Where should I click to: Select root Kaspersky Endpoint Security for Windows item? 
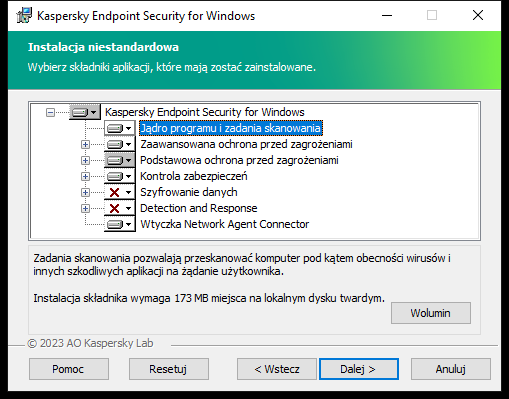(x=205, y=112)
